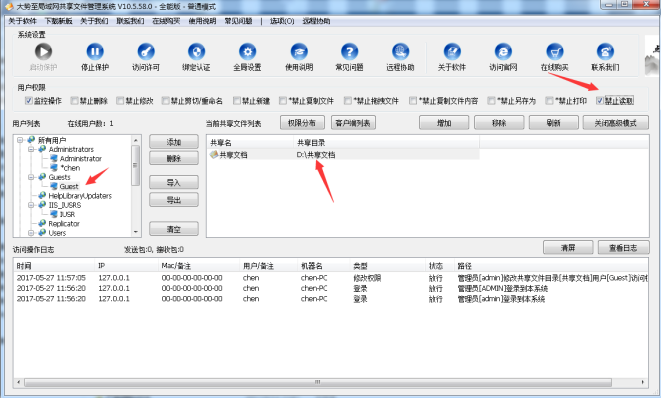Click the 启动保护 play icon
This screenshot has height=398, width=661.
coord(43,51)
